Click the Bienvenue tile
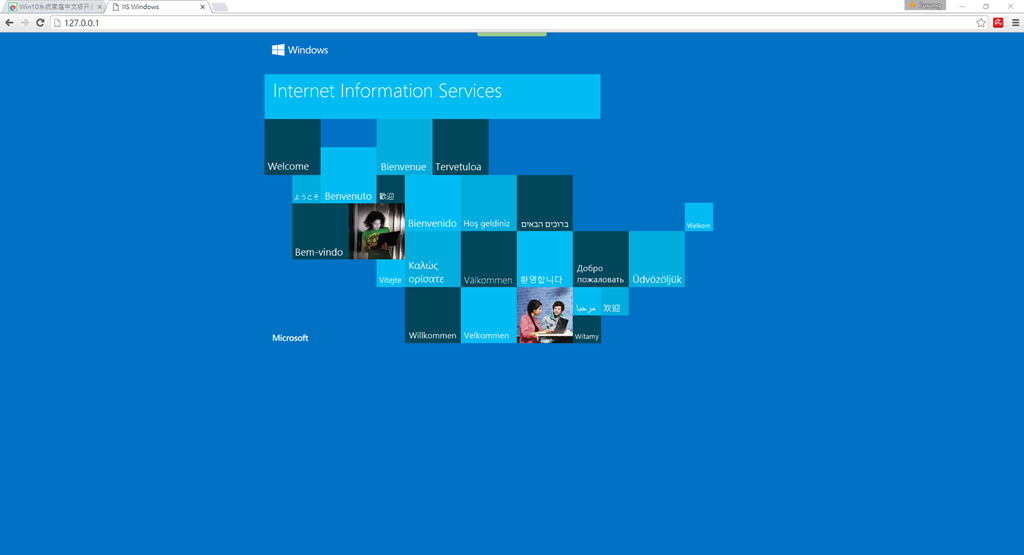1024x555 pixels. click(x=404, y=147)
